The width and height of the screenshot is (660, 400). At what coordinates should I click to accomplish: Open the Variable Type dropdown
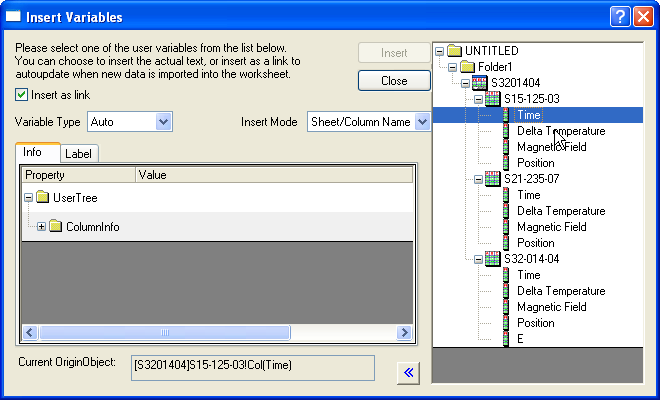164,122
